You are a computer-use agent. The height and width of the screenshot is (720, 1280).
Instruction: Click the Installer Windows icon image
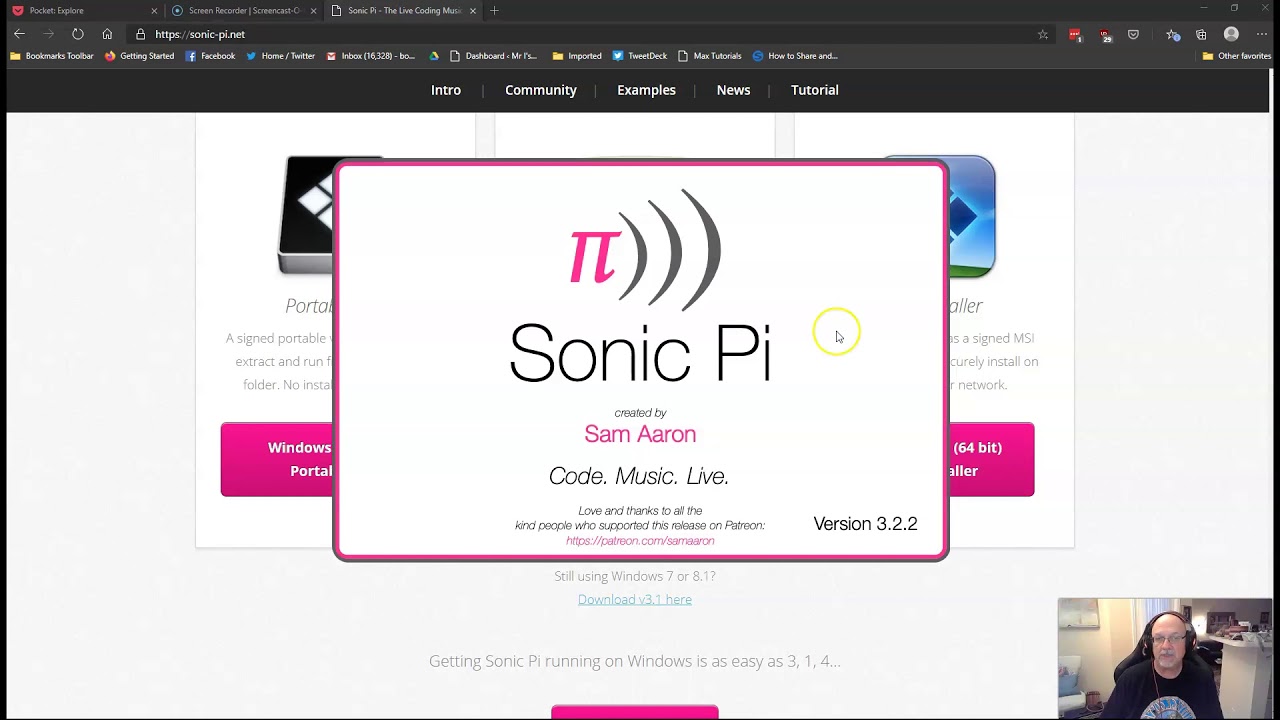coord(971,215)
